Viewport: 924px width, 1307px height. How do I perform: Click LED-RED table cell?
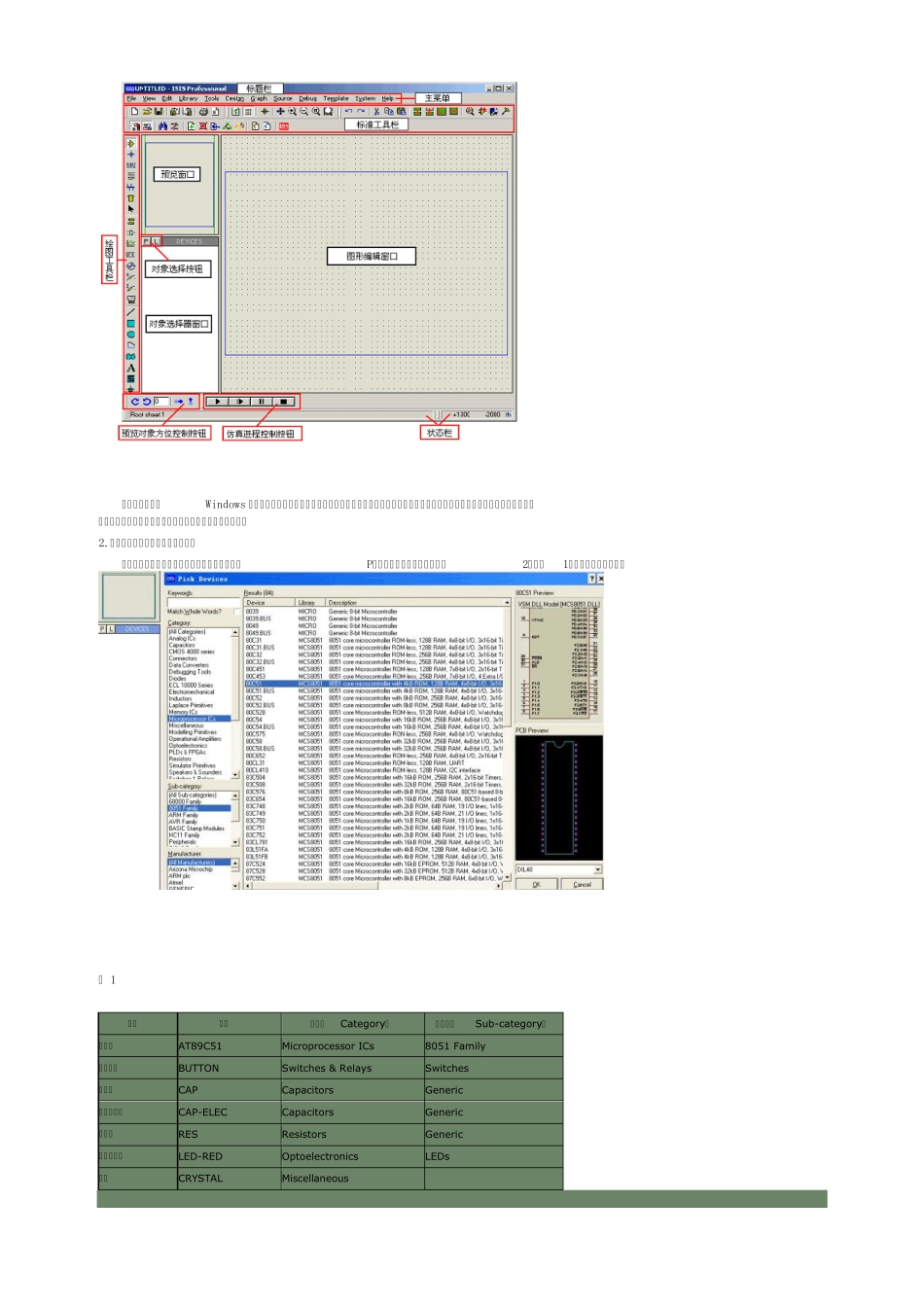[x=229, y=1156]
